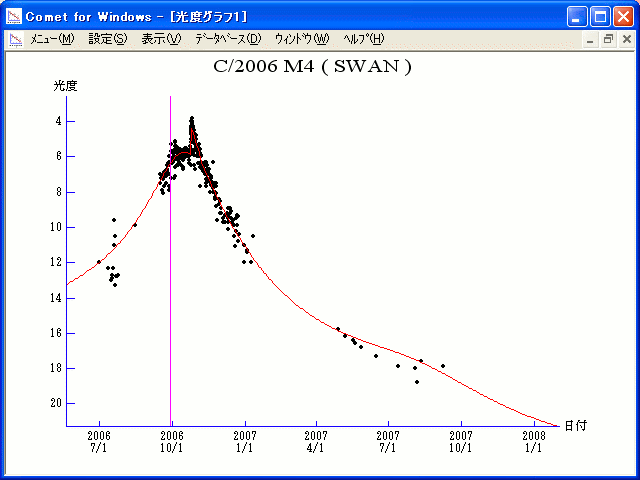Close the inner 光度グラフ1 graph document
640x480 pixels.
pyautogui.click(x=625, y=39)
